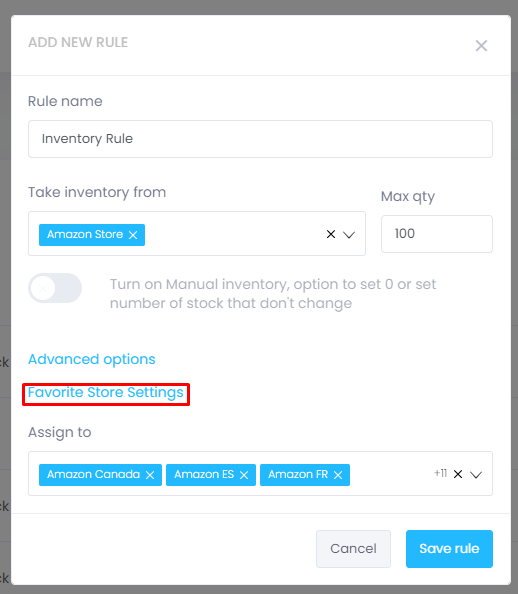
Task: Select the Amazon Canada tag label
Action: coord(93,474)
